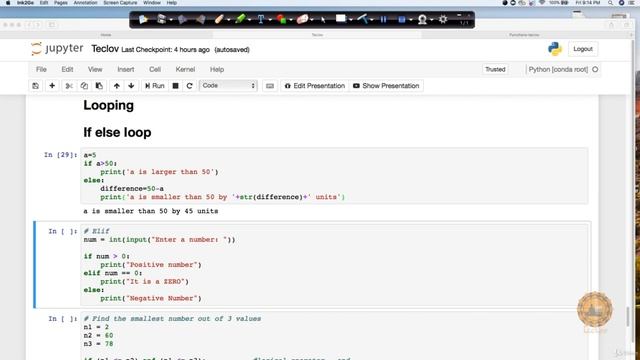Click the output 'a is smaller than 50 by 45 units'

151,211
